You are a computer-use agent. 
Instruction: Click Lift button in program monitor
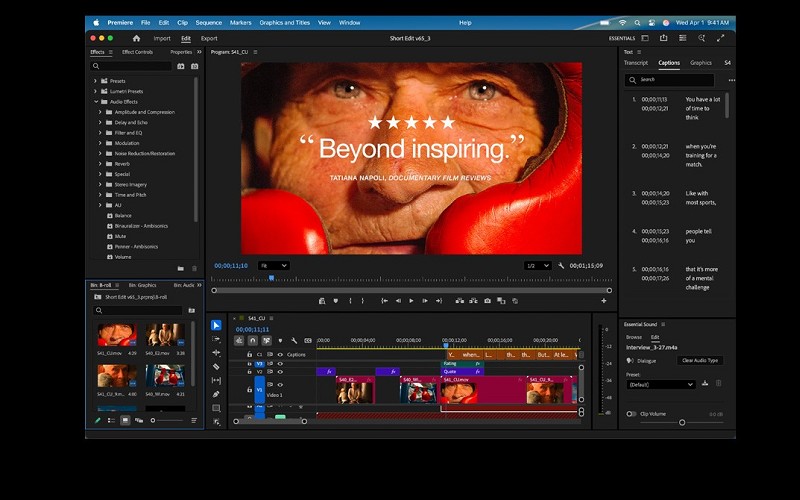(x=460, y=301)
